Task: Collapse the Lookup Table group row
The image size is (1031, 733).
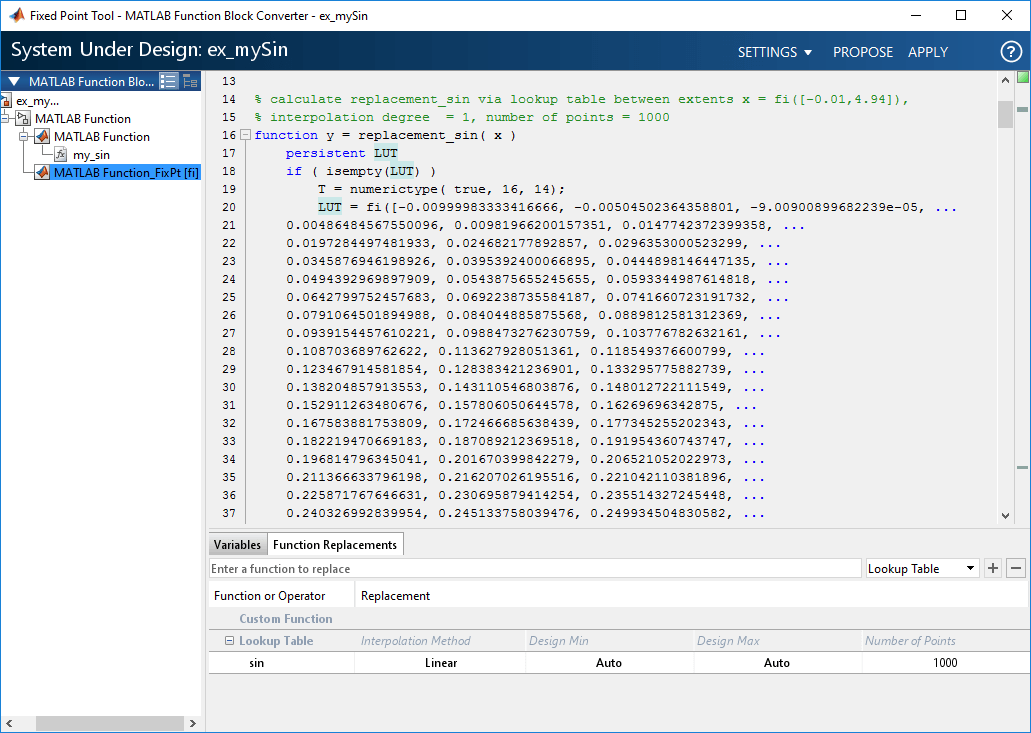Action: click(230, 641)
